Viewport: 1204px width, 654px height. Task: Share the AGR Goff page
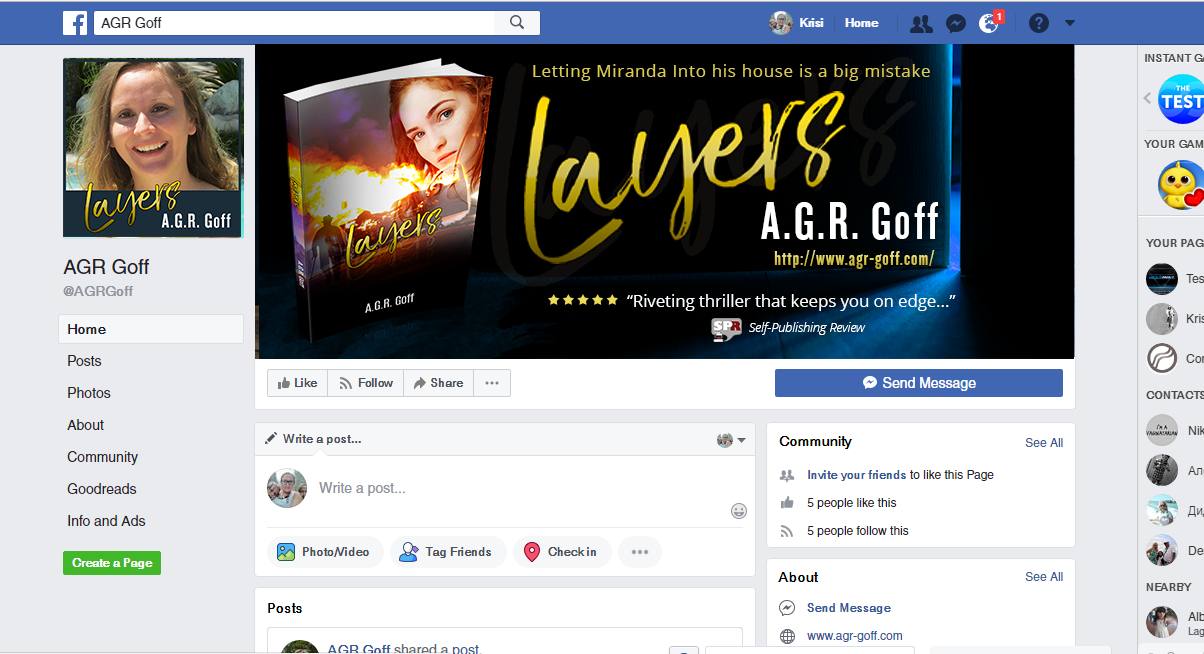tap(438, 383)
